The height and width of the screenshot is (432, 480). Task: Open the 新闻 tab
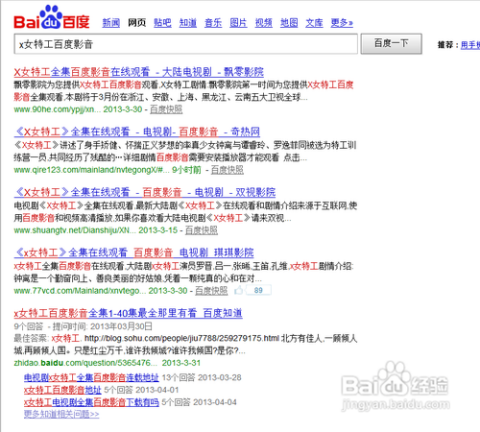click(x=111, y=23)
